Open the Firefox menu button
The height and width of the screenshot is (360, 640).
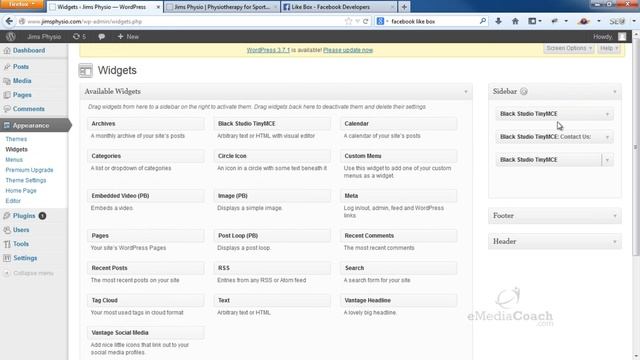click(22, 4)
